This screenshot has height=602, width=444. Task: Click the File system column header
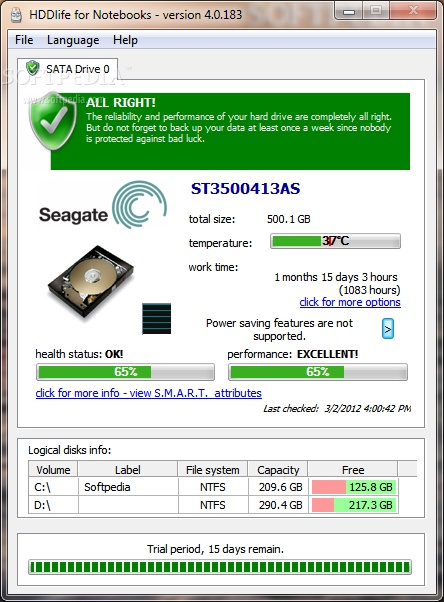click(x=212, y=470)
